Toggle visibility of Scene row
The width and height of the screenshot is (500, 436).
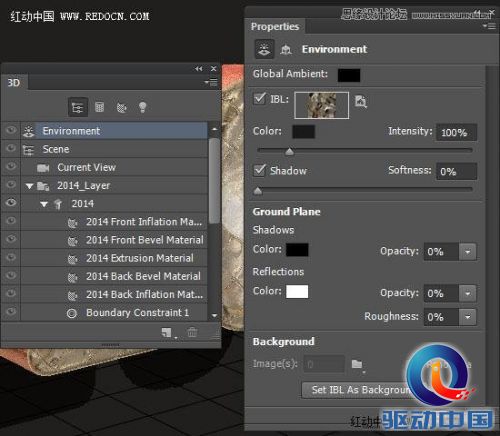[x=11, y=148]
